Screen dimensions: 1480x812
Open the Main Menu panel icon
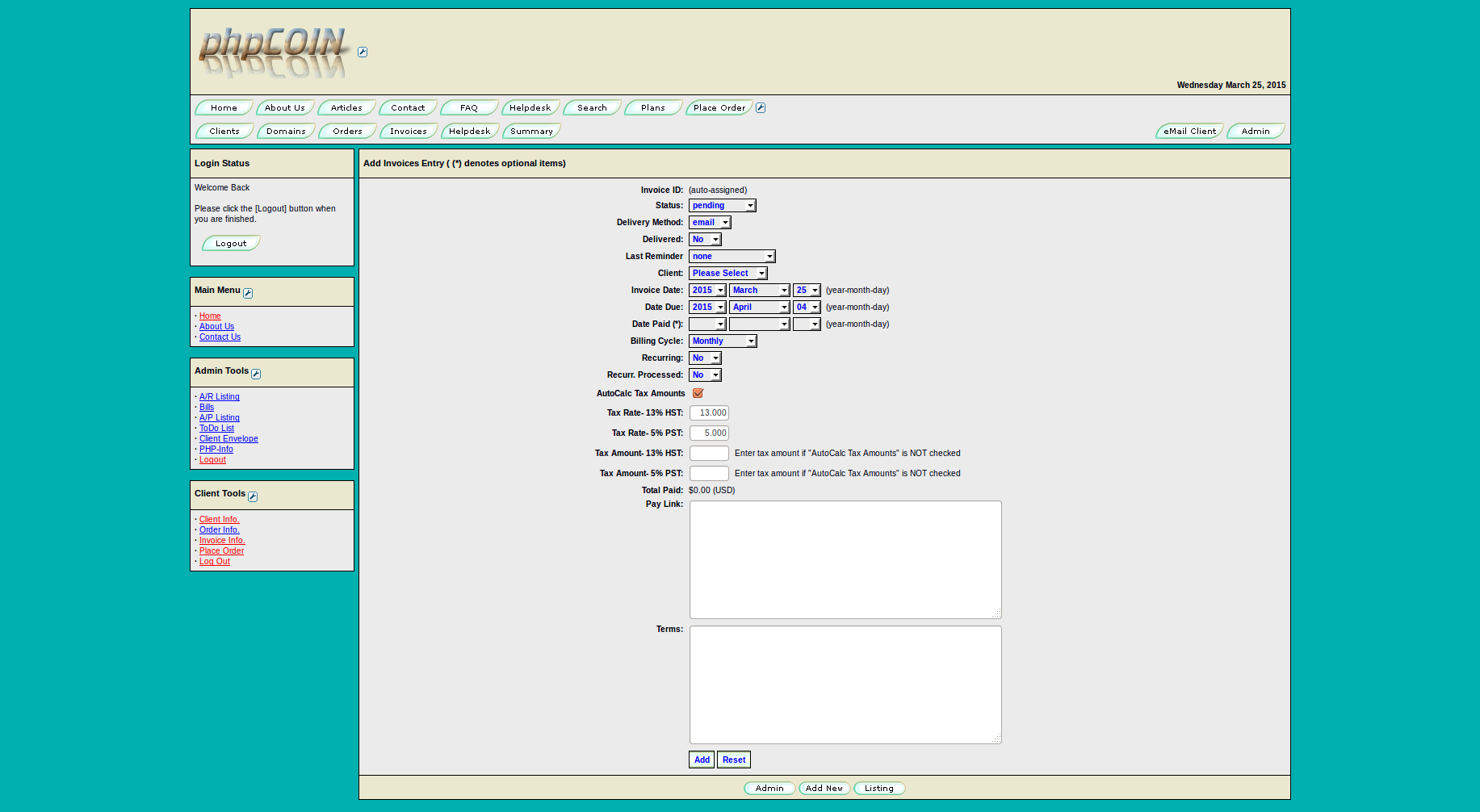coord(249,293)
